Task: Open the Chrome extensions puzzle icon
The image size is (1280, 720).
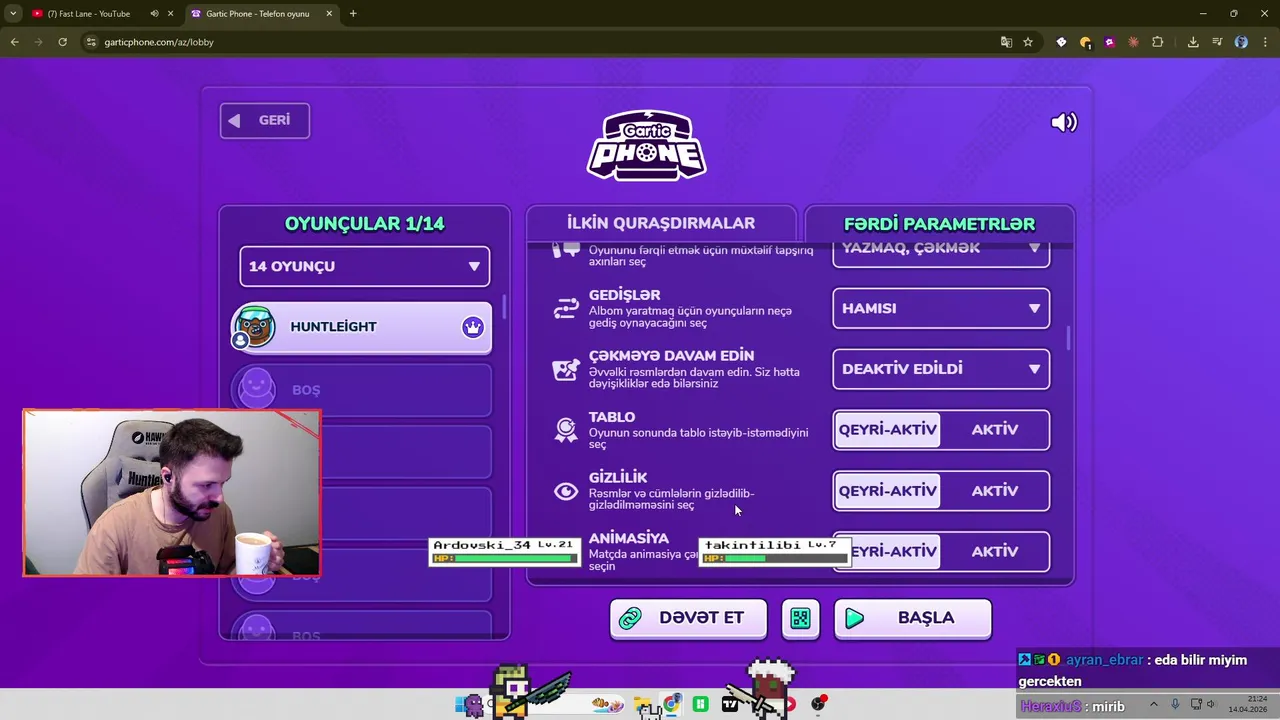Action: click(1157, 42)
